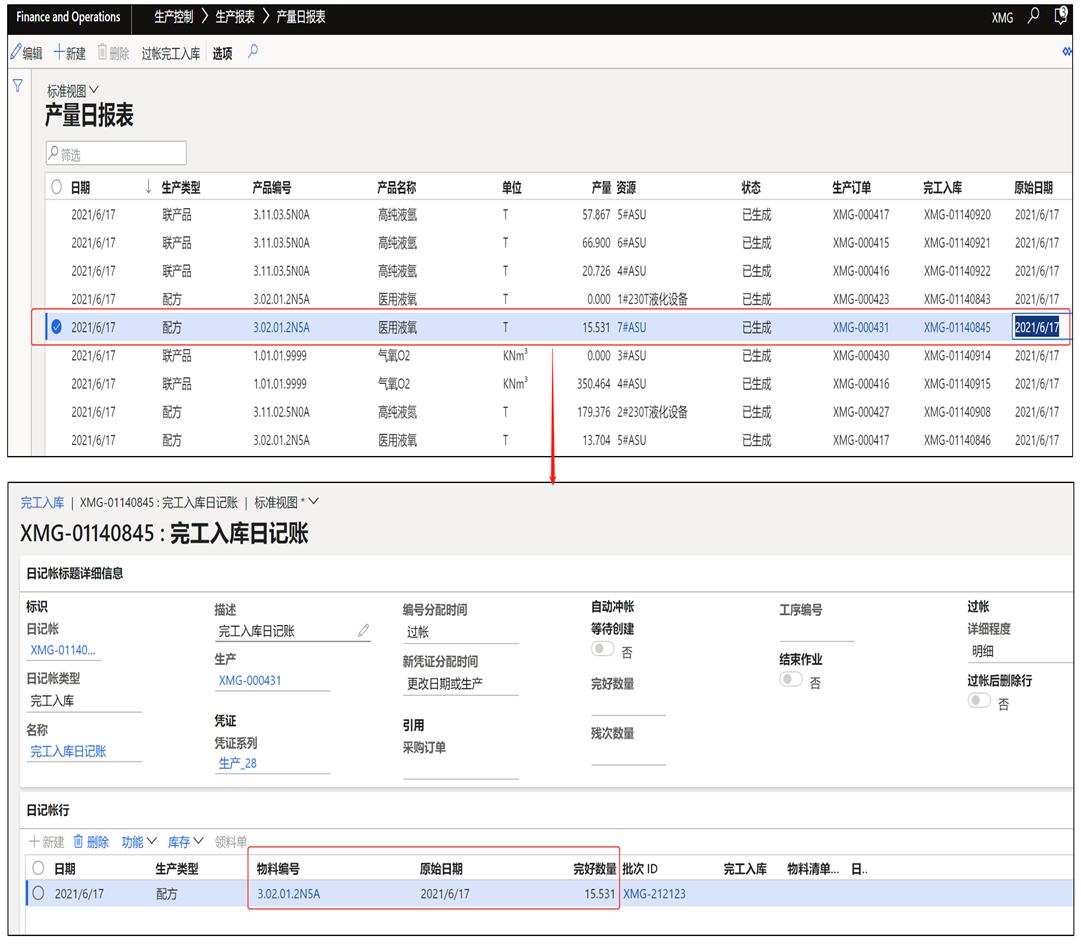Click the 删除 trash icon in 日记帐行 toolbar

pyautogui.click(x=91, y=842)
